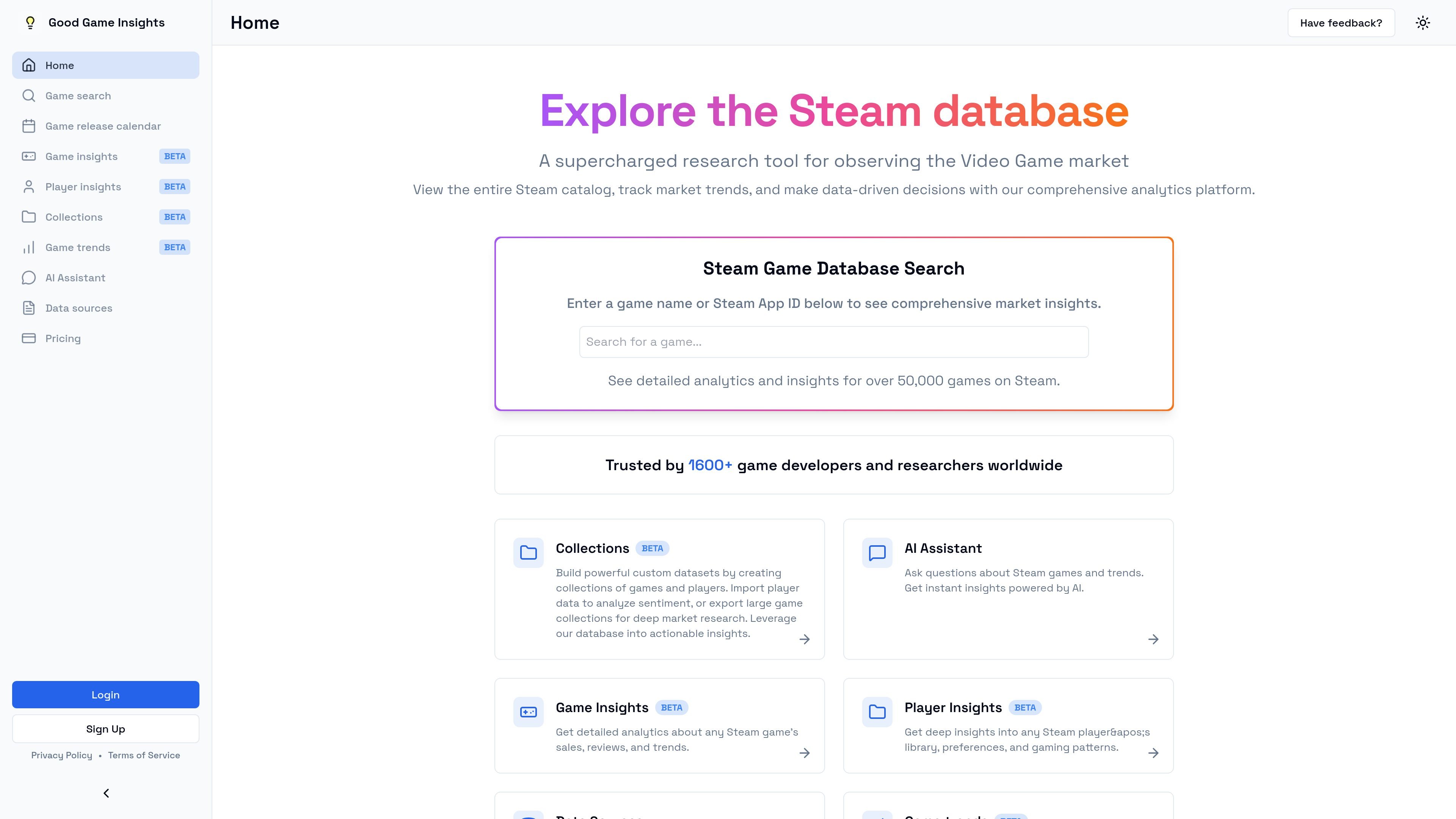The image size is (1456, 819).
Task: Click the BETA badge next to sidebar Collections
Action: [175, 217]
